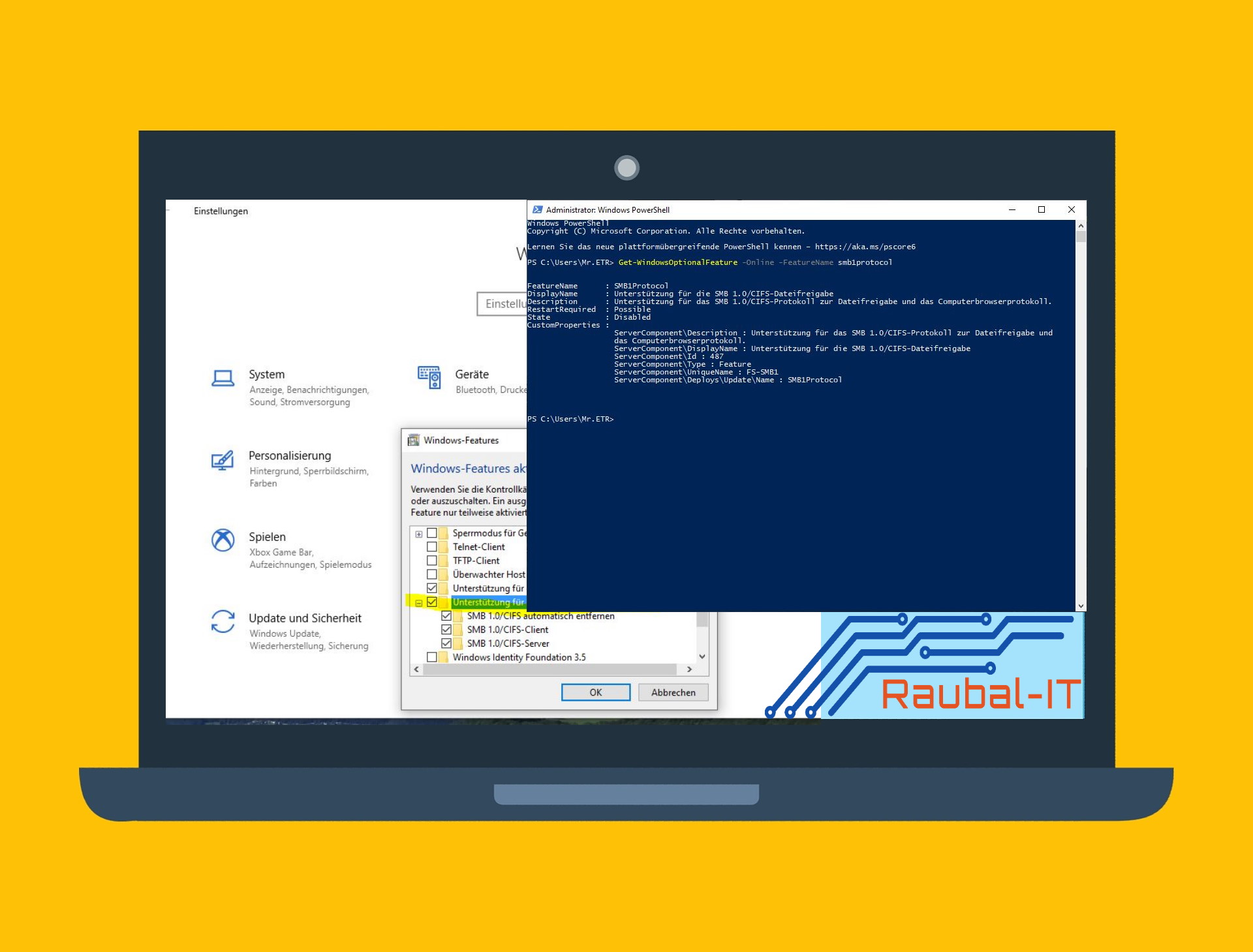Select the Update und Sicherheit heading
Viewport: 1253px width, 952px height.
[x=305, y=618]
